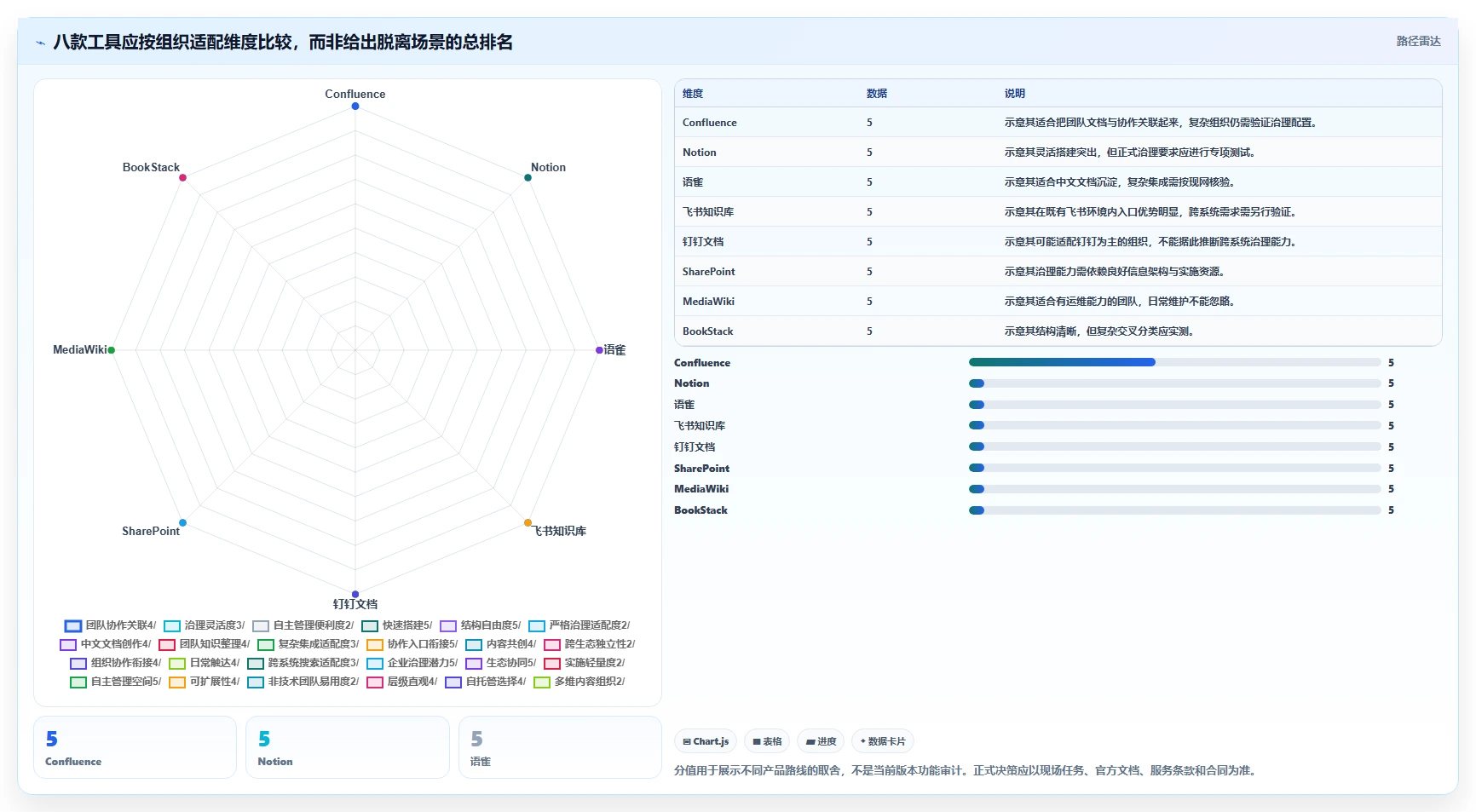Click the purple 语雀 data point on radar
Viewport: 1476px width, 812px height.
[599, 350]
